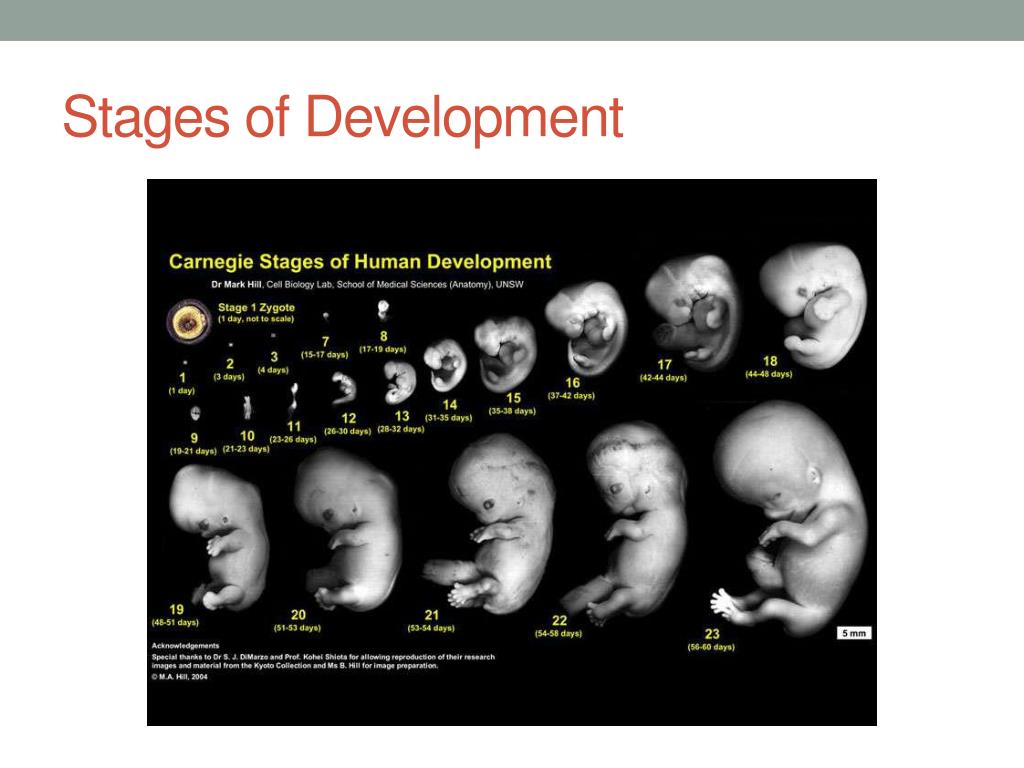Viewport: 1024px width, 768px height.
Task: Click the stage 19 embryo image
Action: pos(219,539)
